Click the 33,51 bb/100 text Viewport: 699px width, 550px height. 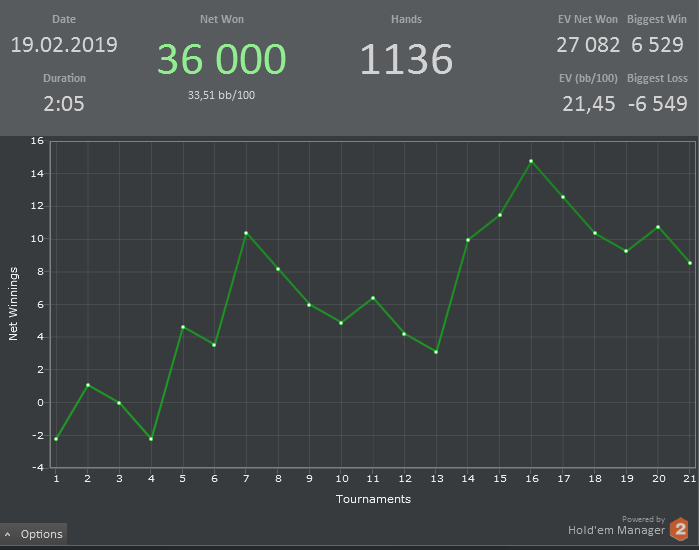[221, 95]
